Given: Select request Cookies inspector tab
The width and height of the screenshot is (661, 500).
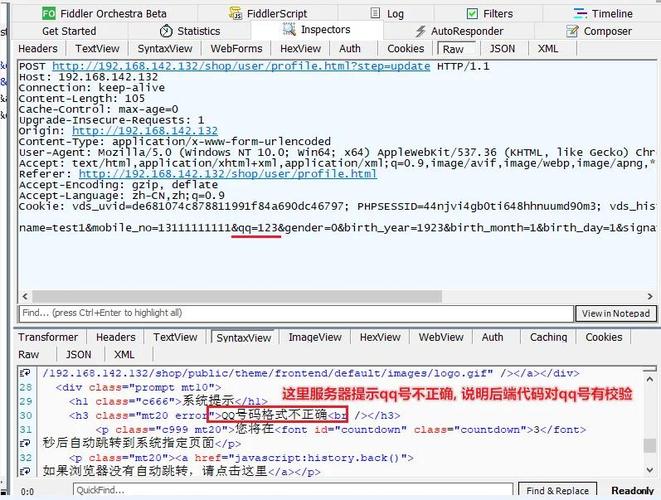Looking at the screenshot, I should pyautogui.click(x=406, y=48).
